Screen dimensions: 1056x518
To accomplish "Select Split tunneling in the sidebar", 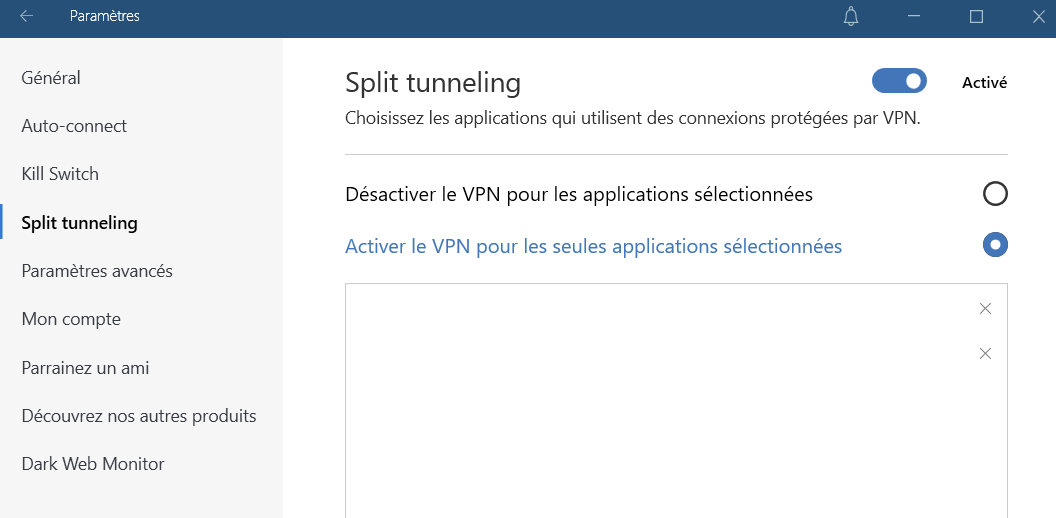I will (x=79, y=223).
